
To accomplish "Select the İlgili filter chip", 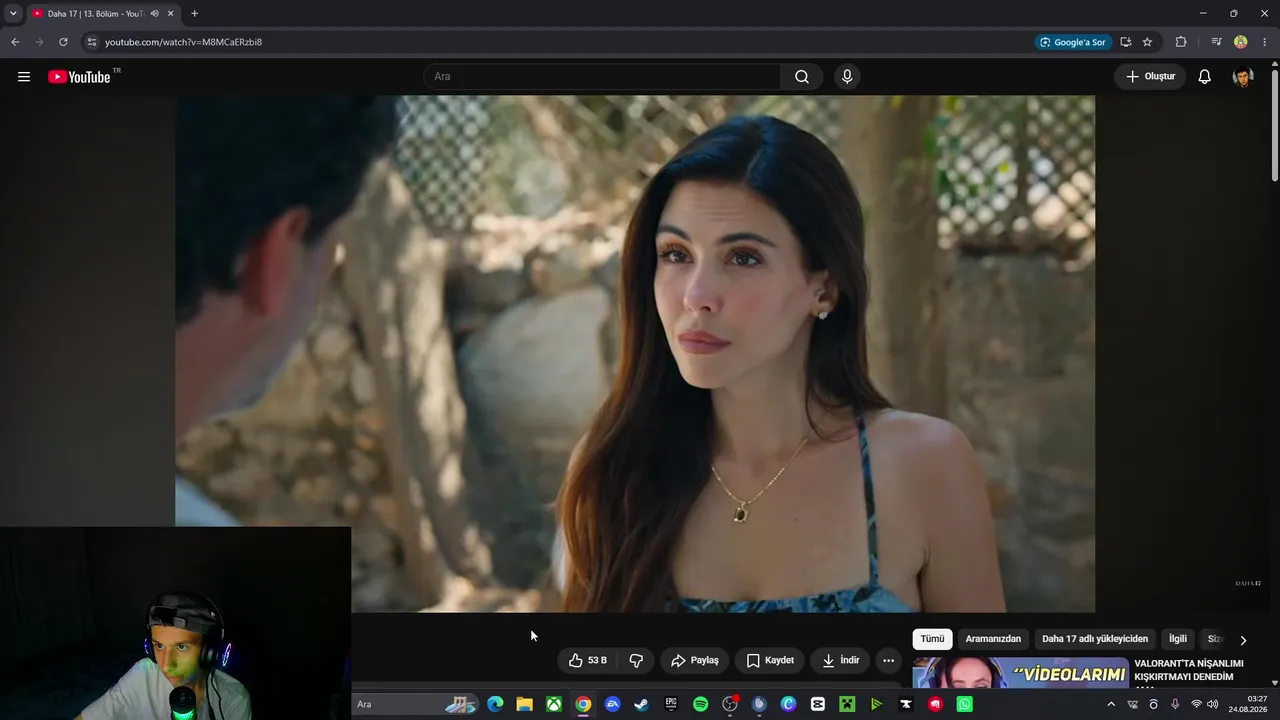I will (x=1178, y=639).
